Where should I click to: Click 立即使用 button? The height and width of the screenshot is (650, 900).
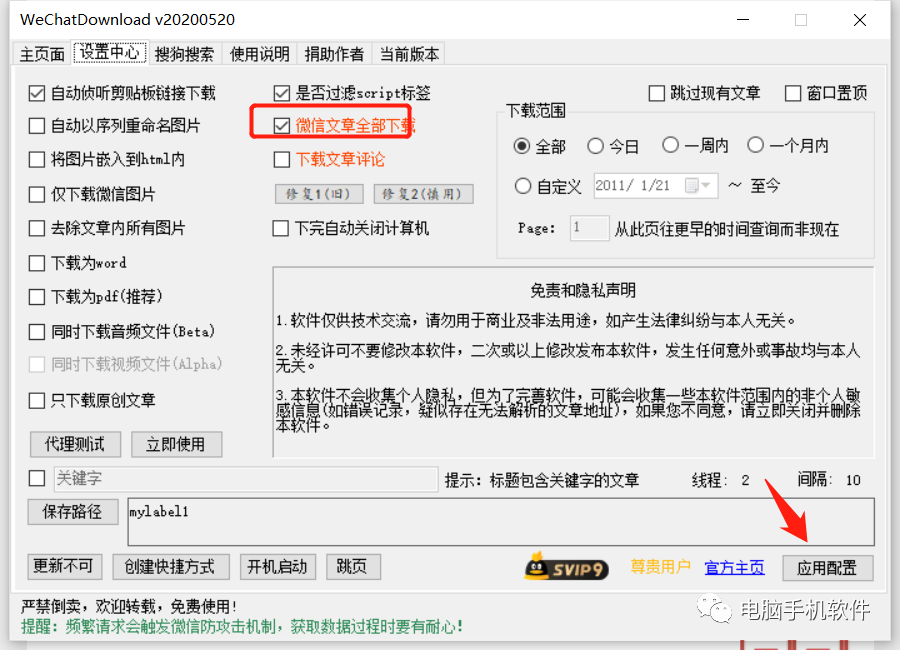click(x=176, y=444)
